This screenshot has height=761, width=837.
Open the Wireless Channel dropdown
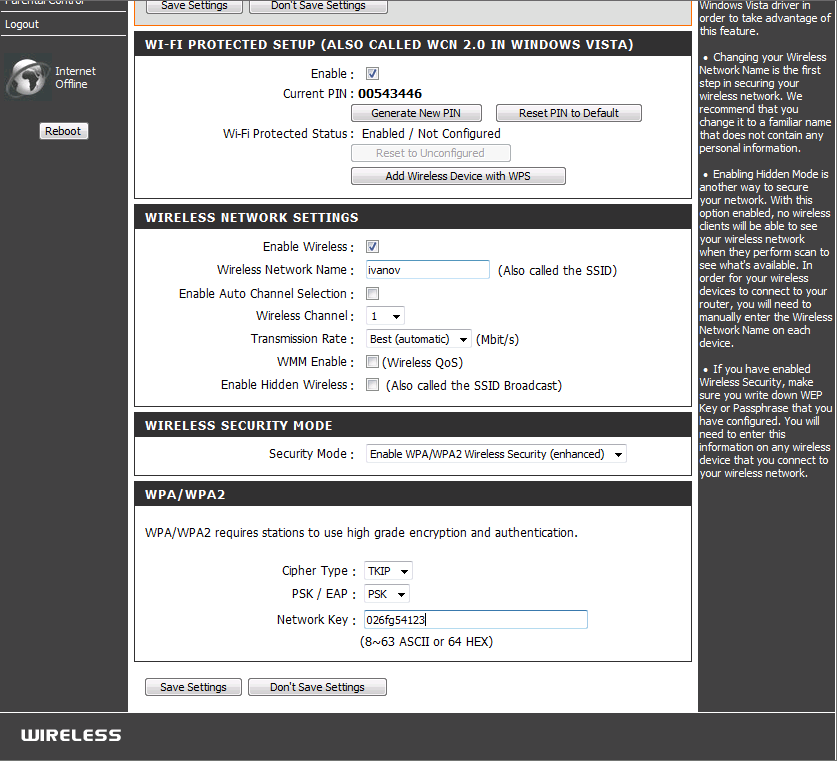385,316
